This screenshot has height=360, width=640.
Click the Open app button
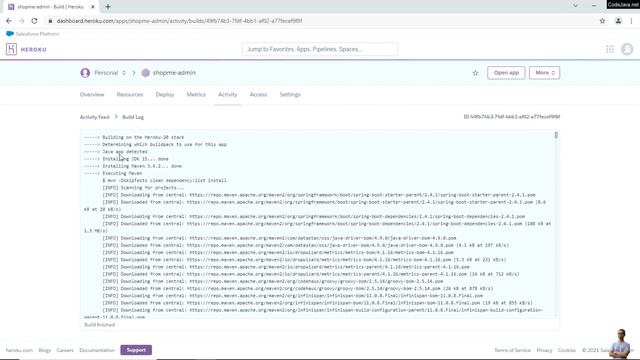[506, 73]
